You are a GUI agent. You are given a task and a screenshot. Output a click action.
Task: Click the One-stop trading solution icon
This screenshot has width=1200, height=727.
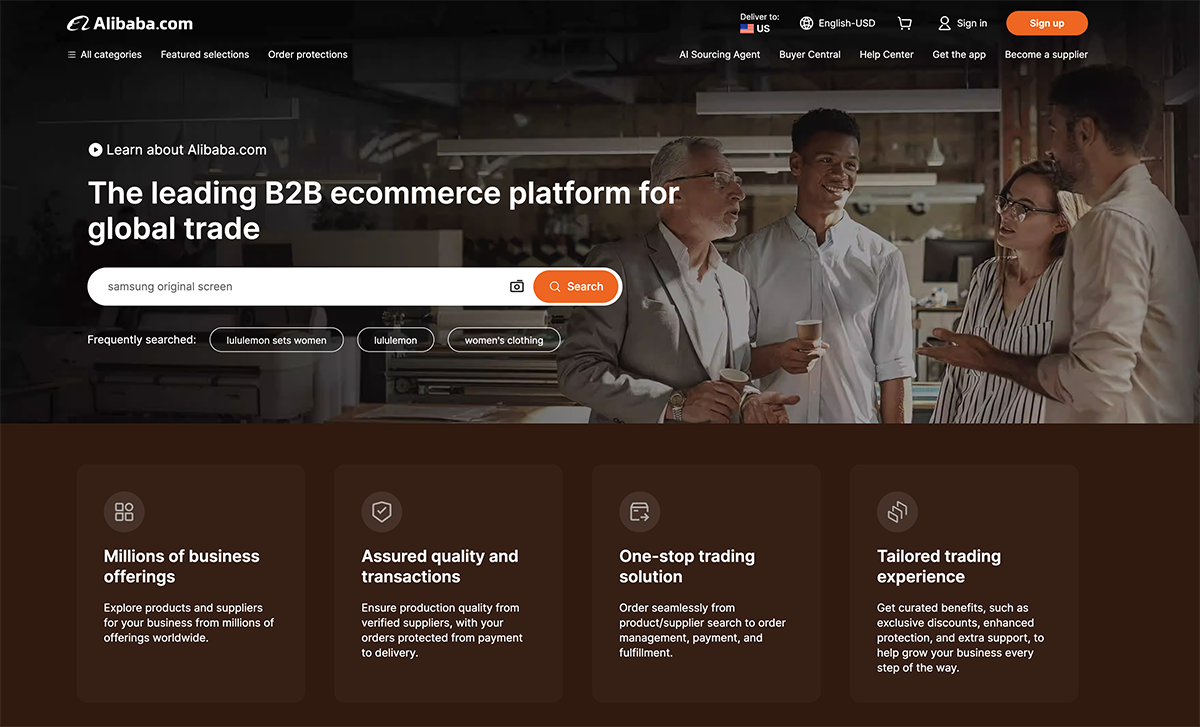[x=640, y=512]
